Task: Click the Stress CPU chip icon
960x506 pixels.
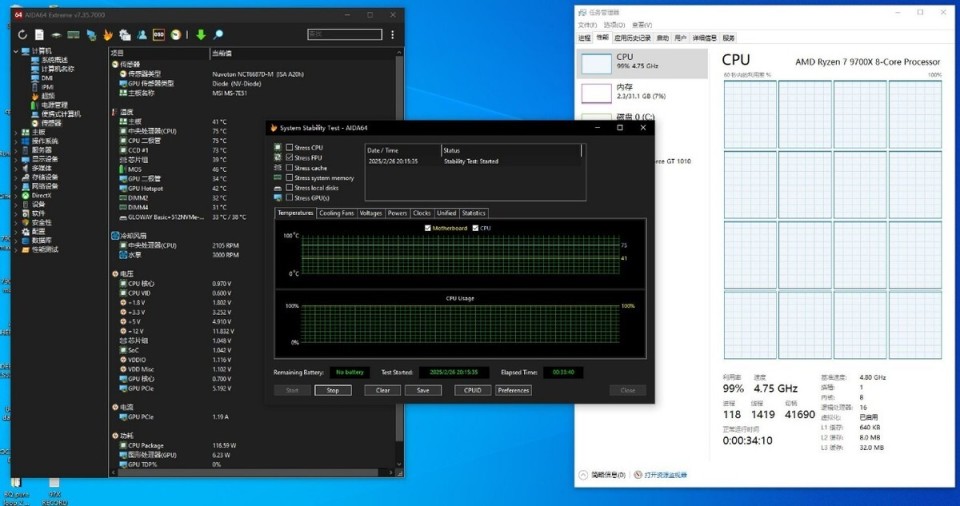Action: point(278,147)
